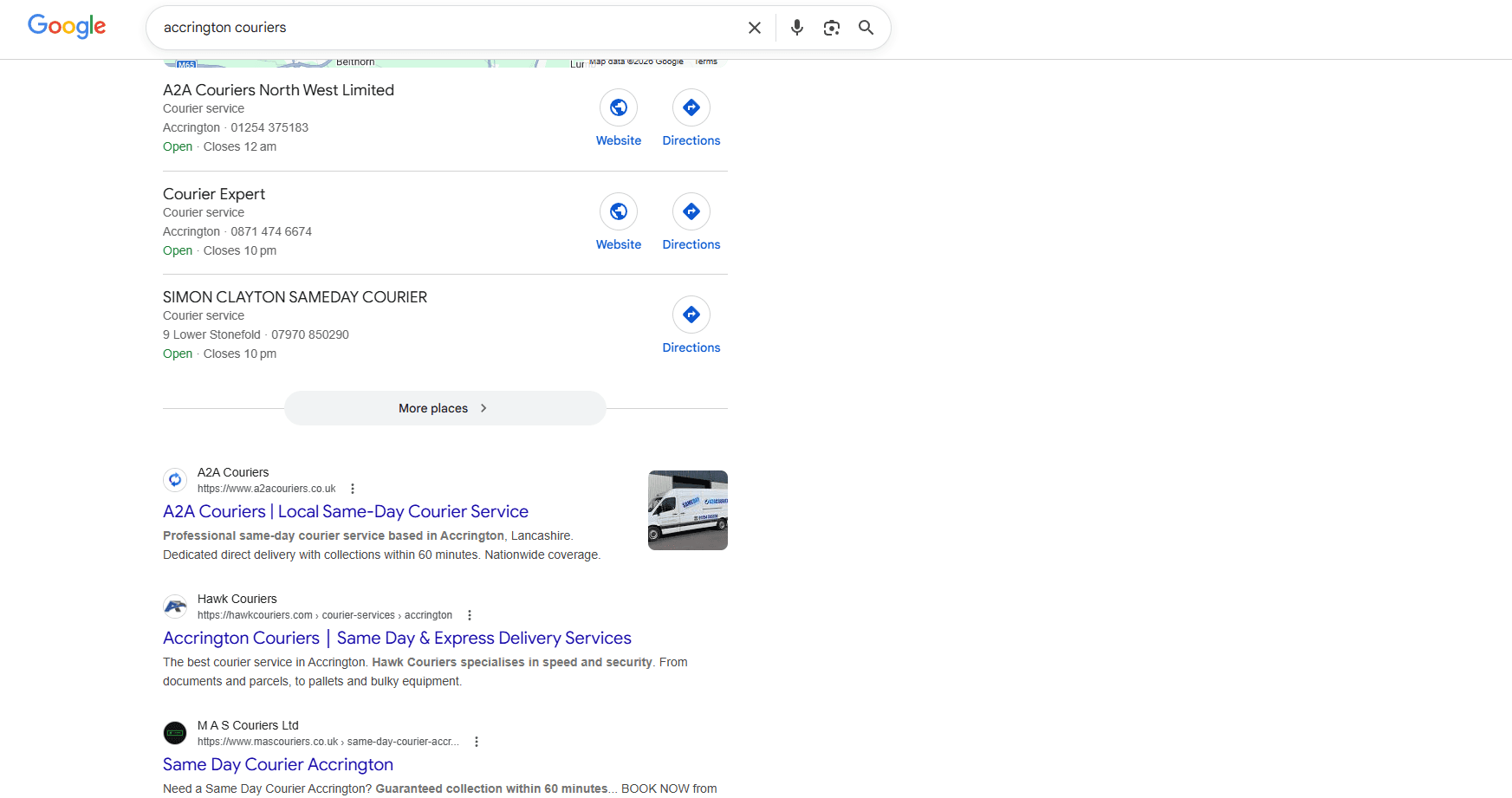Click M A S Couriers Ltd favicon
This screenshot has height=798, width=1512.
[175, 733]
